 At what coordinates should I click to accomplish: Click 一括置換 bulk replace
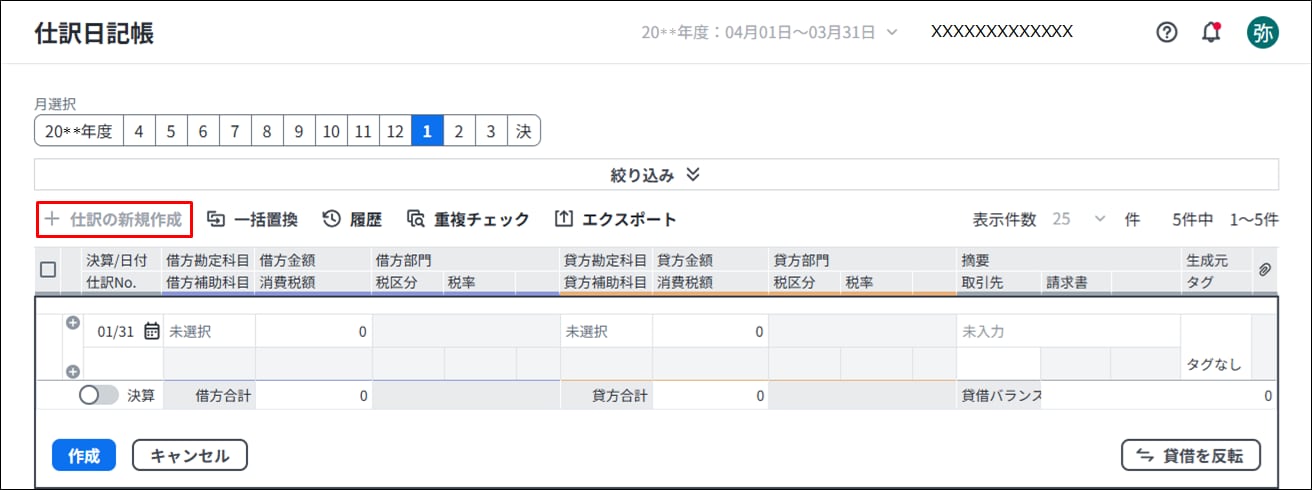252,219
